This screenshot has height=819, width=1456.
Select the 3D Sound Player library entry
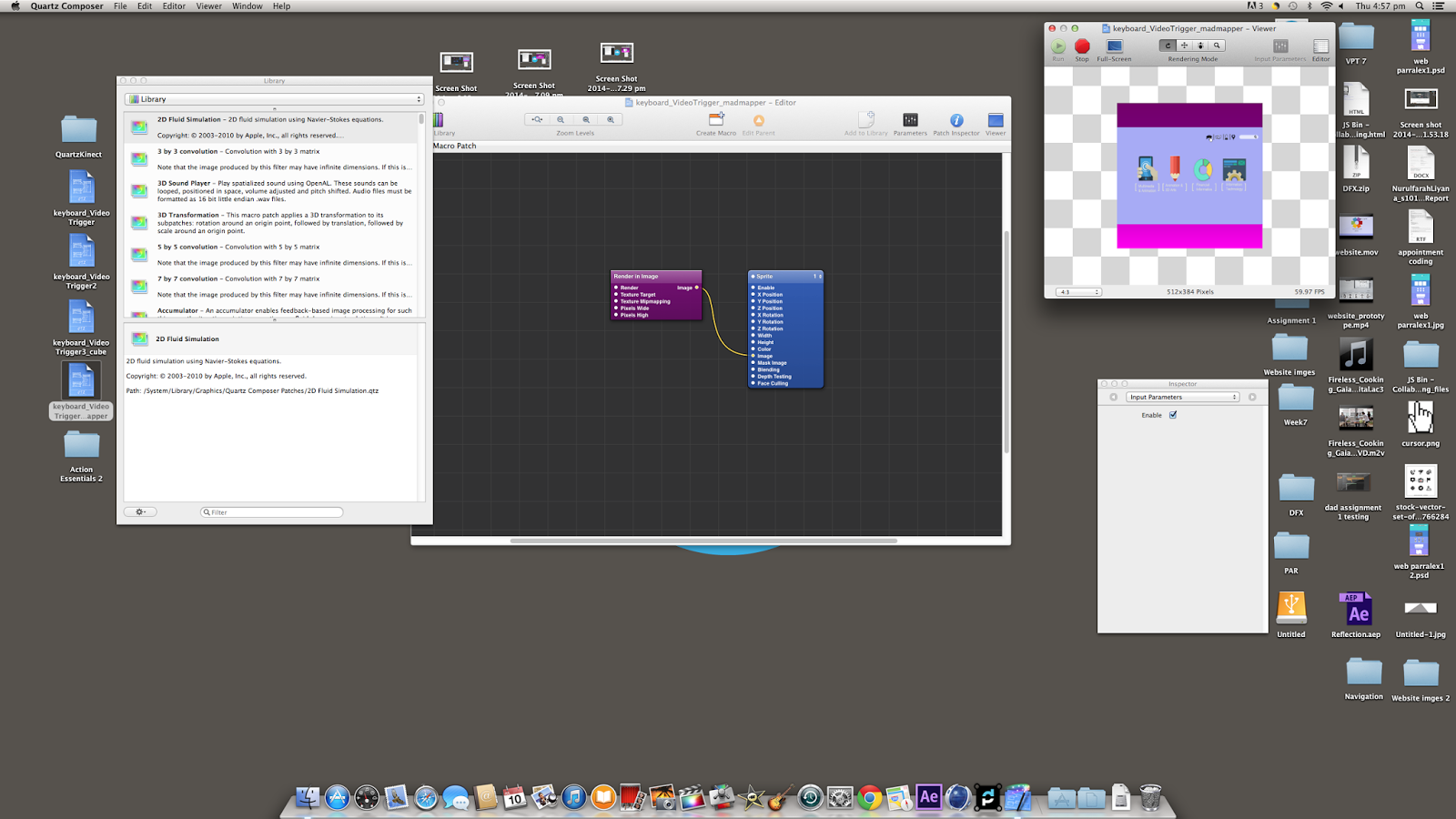(275, 191)
